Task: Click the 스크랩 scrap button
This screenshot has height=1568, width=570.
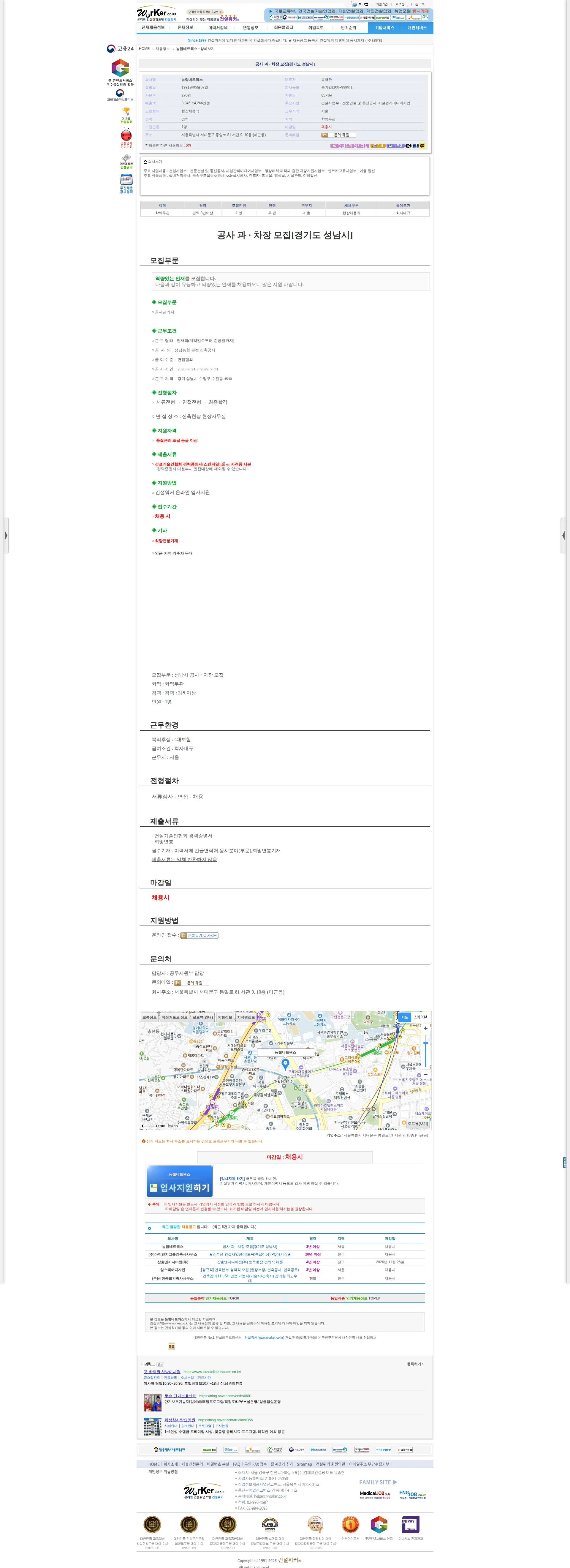Action: coord(395,146)
